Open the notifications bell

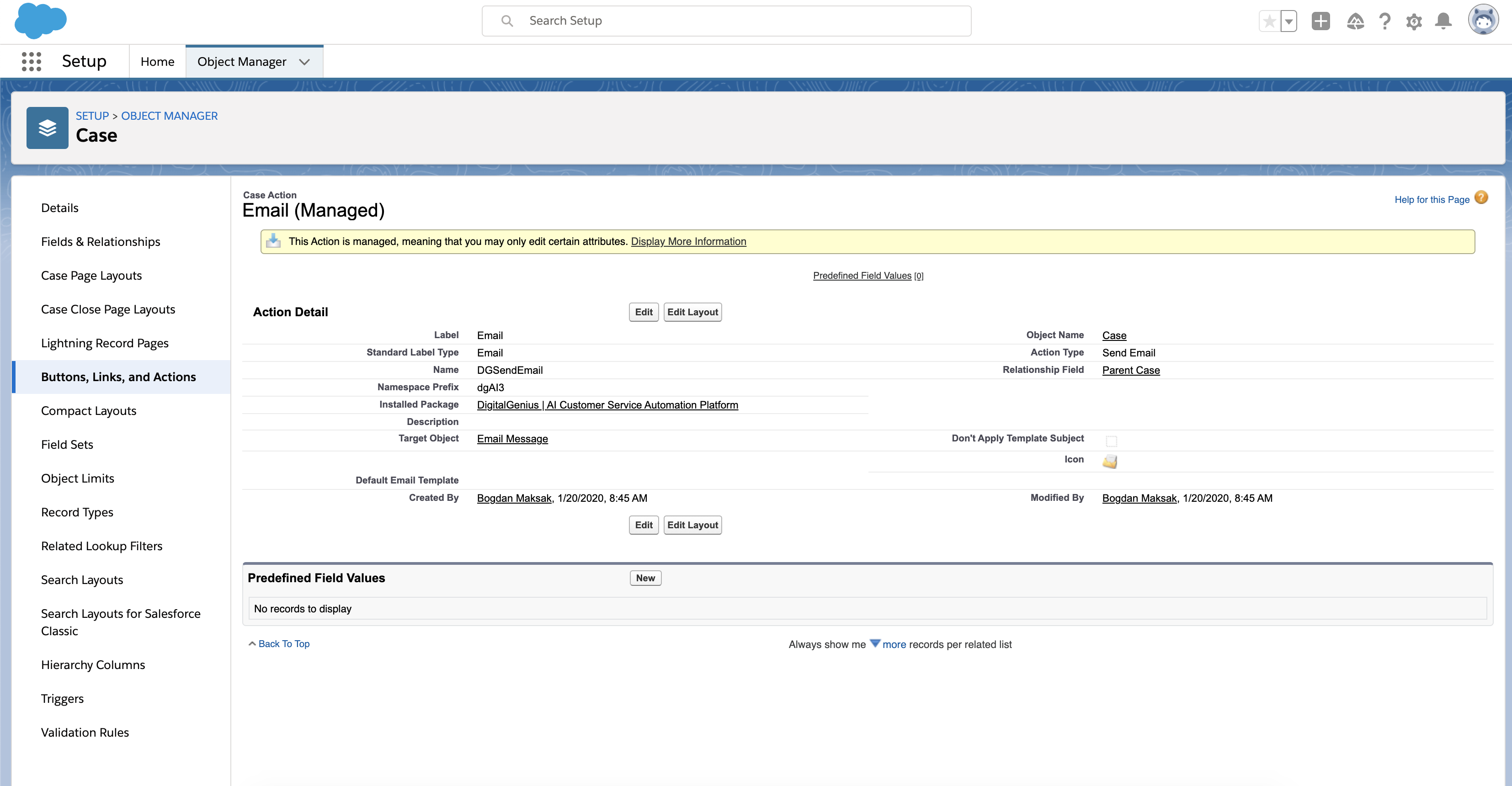point(1443,22)
